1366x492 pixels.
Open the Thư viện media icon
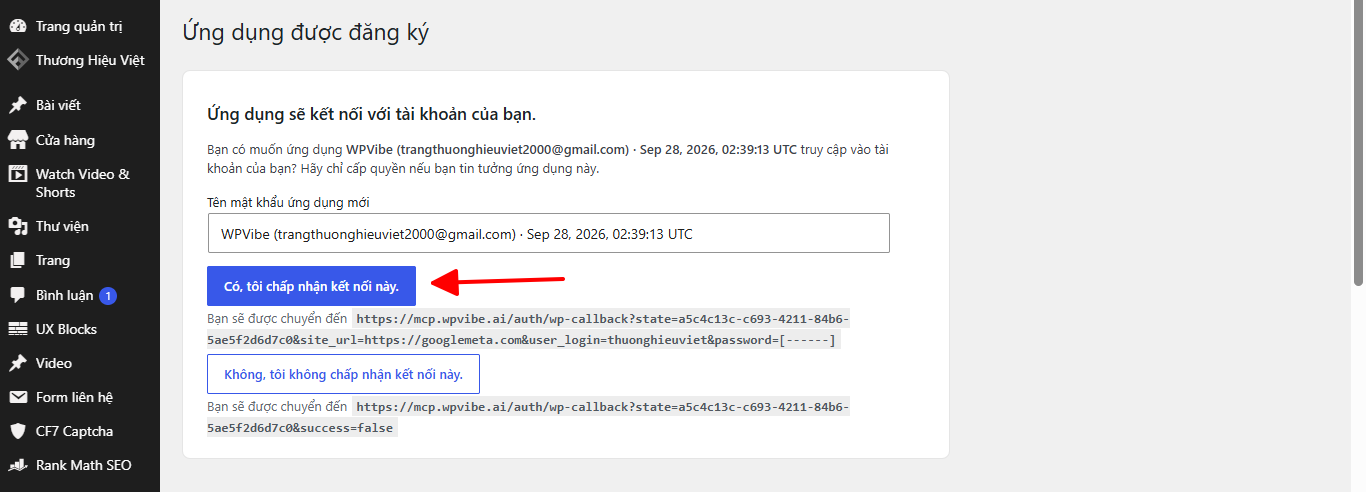[x=18, y=226]
